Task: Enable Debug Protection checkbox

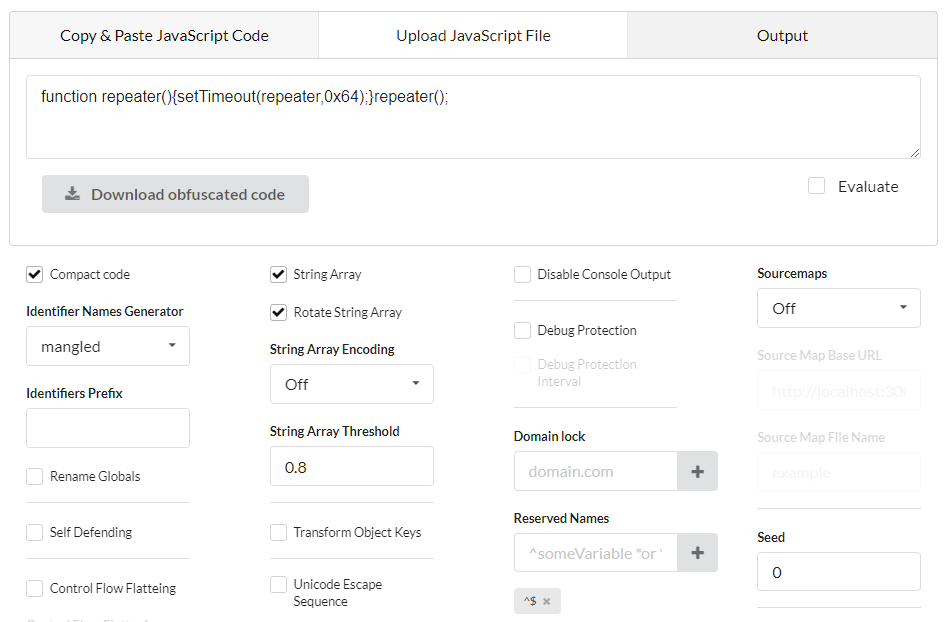Action: (x=523, y=330)
